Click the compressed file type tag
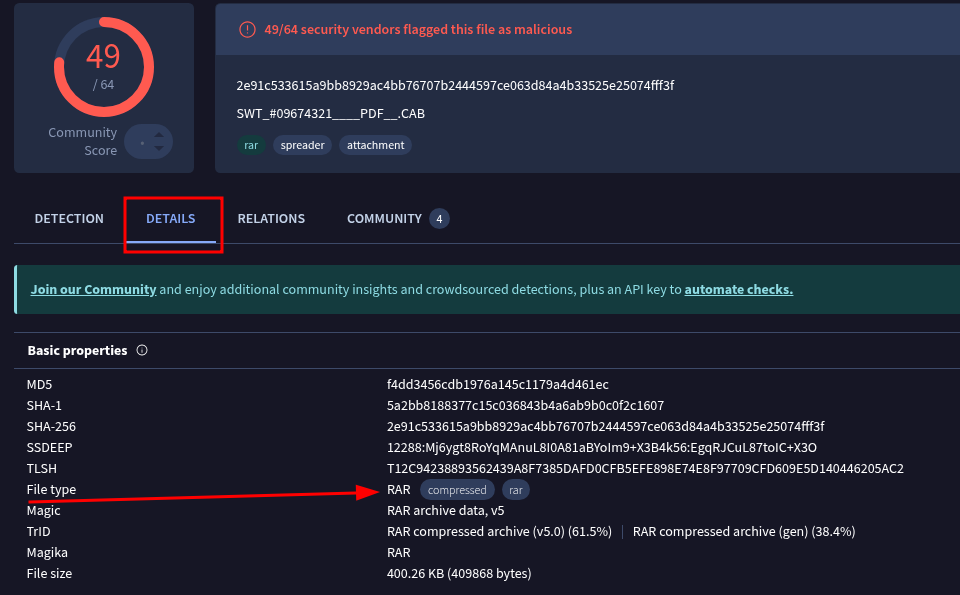 pyautogui.click(x=457, y=490)
